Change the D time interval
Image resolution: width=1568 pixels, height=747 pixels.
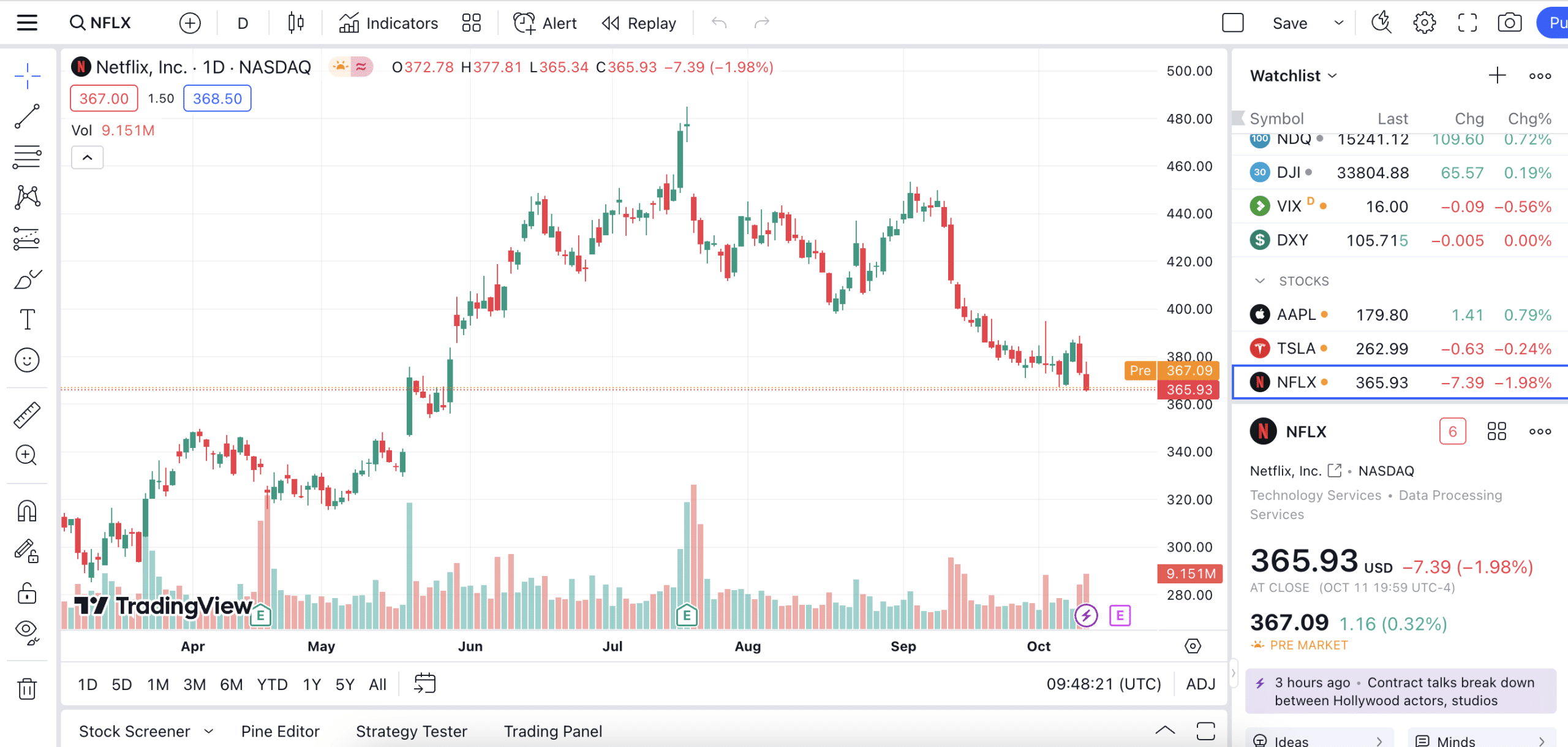[243, 23]
